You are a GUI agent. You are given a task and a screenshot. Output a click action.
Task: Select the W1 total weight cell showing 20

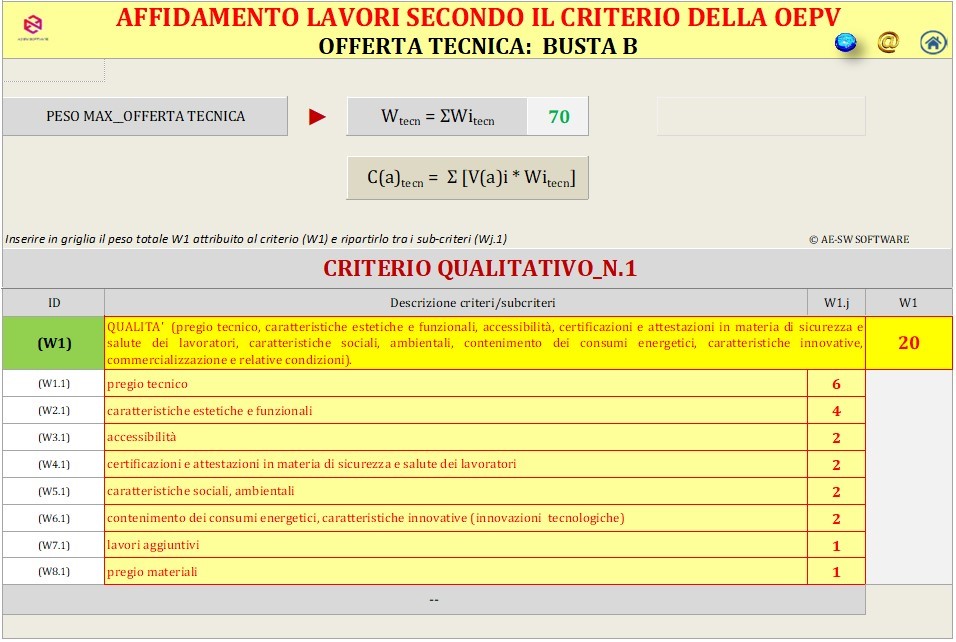pyautogui.click(x=908, y=343)
